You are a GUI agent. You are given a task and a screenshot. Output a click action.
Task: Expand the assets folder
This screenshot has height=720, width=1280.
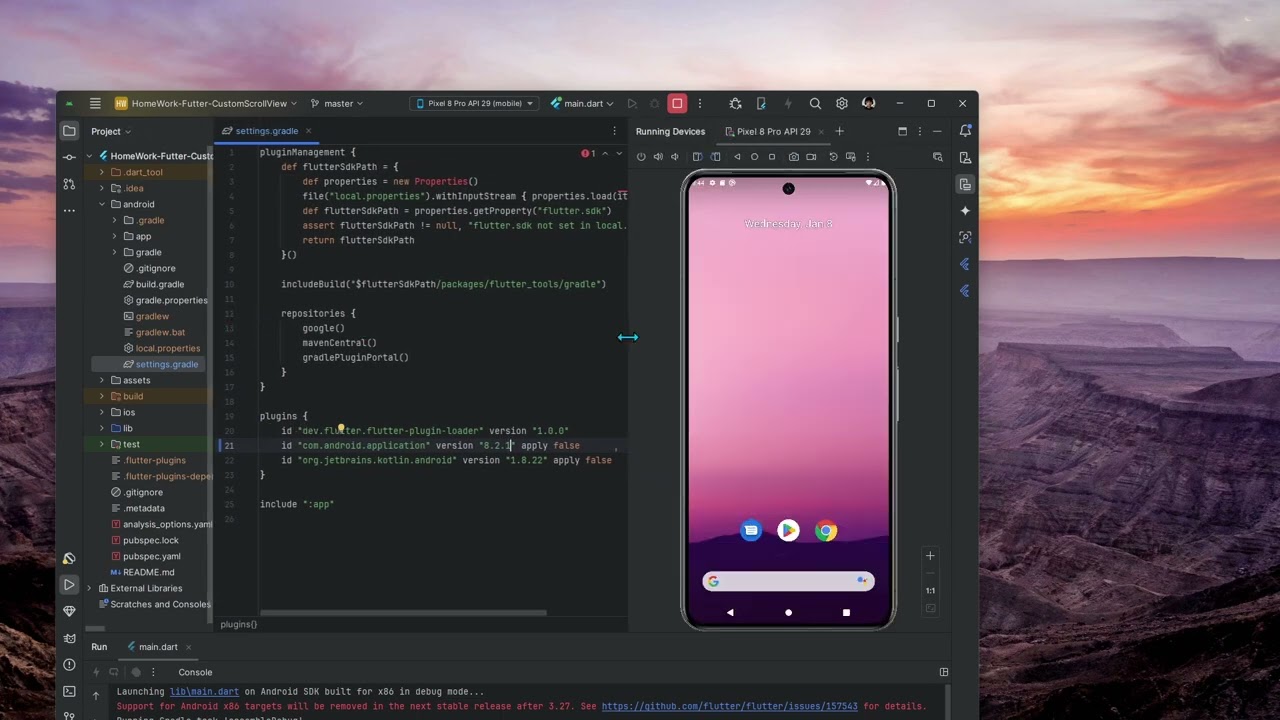[x=101, y=380]
